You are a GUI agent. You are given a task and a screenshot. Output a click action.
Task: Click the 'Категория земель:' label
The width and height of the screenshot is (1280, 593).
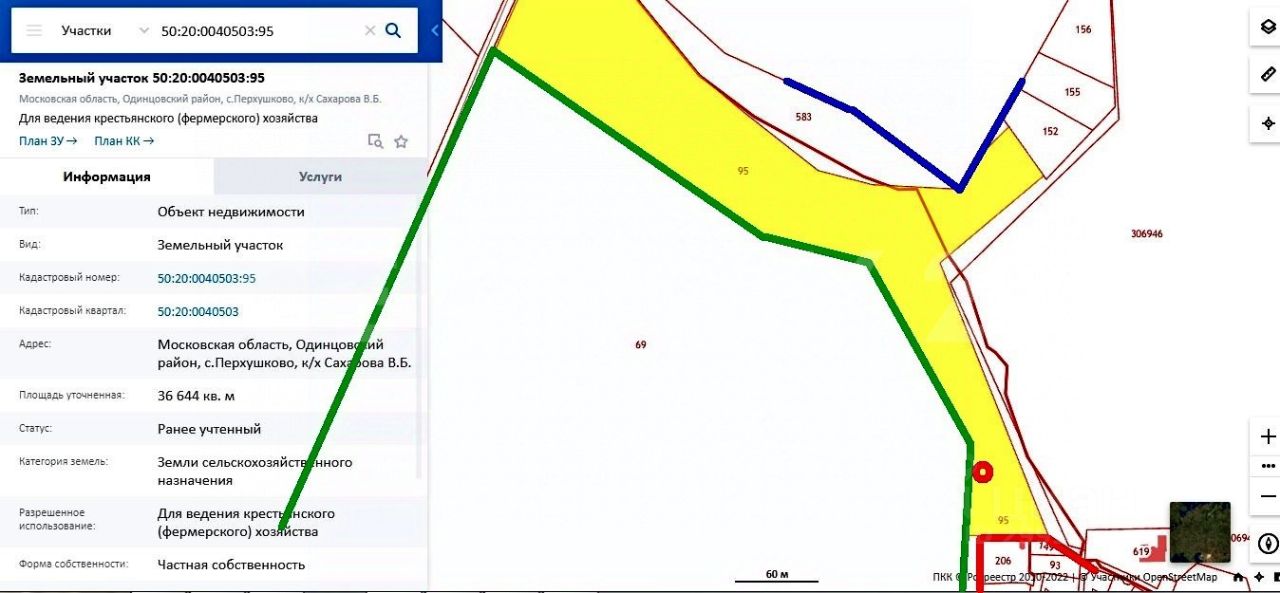pos(63,462)
